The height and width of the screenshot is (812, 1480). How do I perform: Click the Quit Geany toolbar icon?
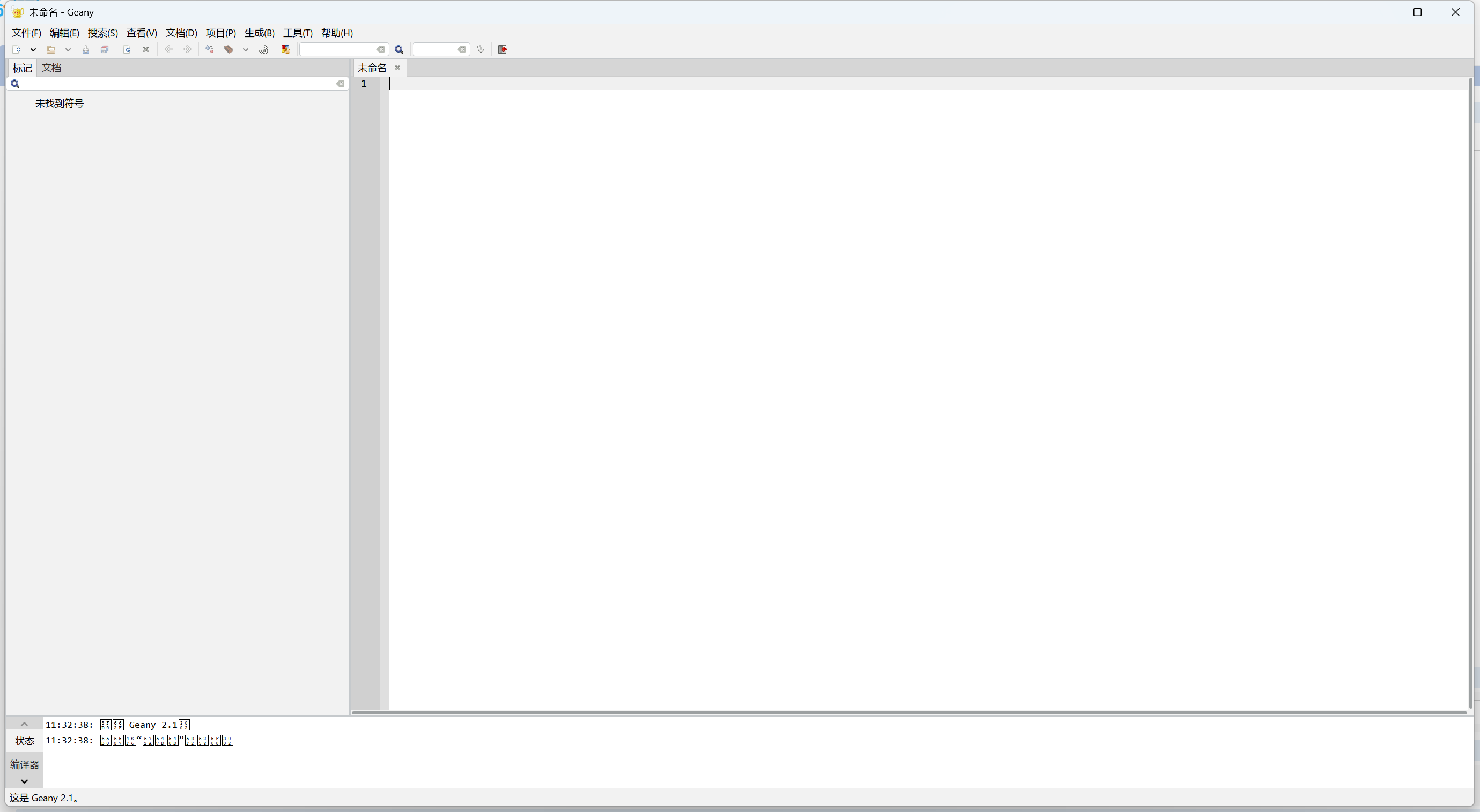pos(503,49)
